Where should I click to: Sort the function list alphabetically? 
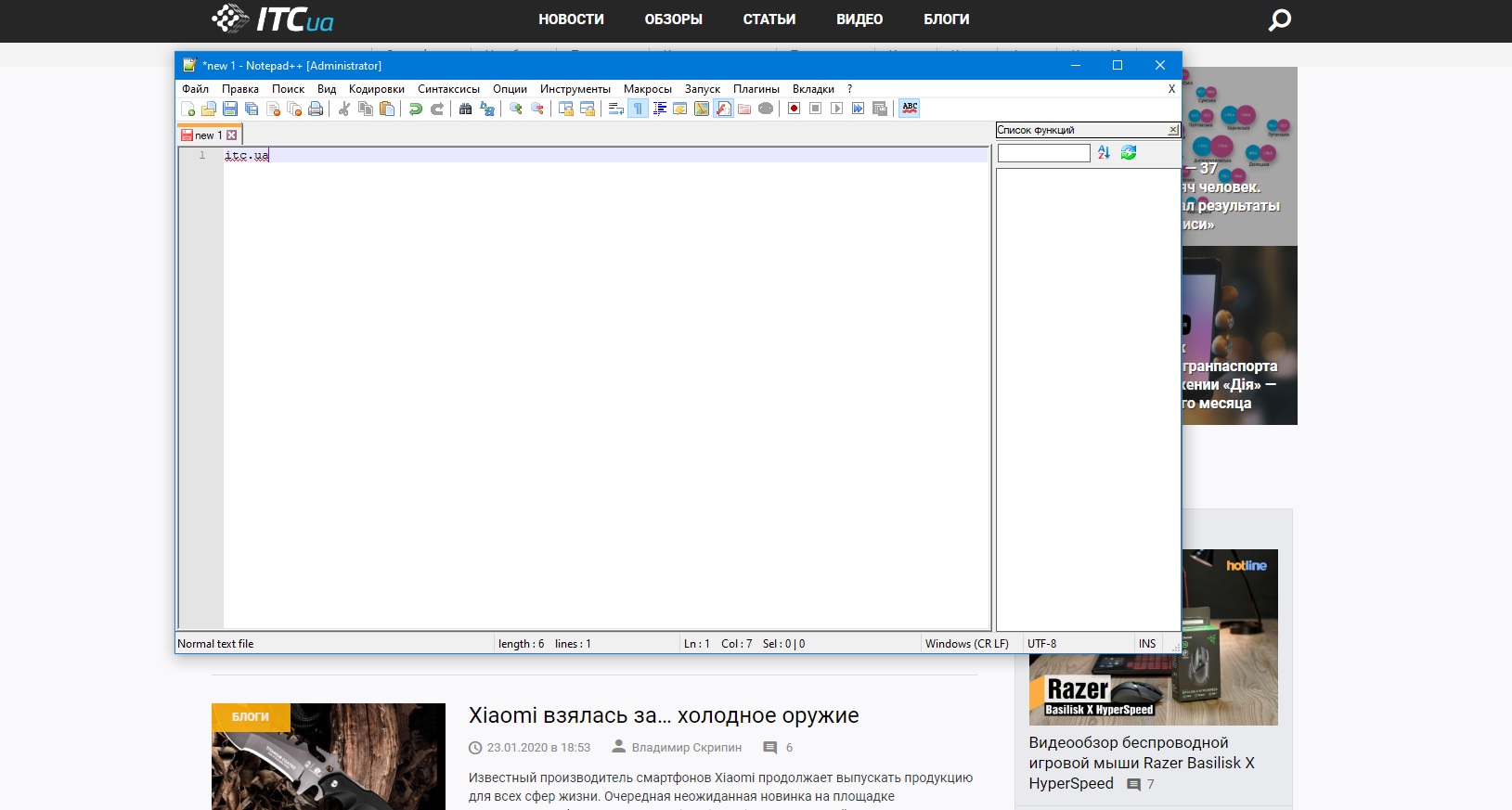coord(1104,153)
